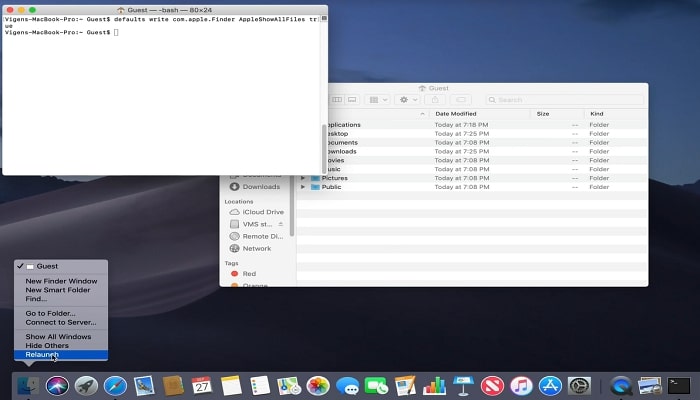Open Calendar app in the dock

202,385
